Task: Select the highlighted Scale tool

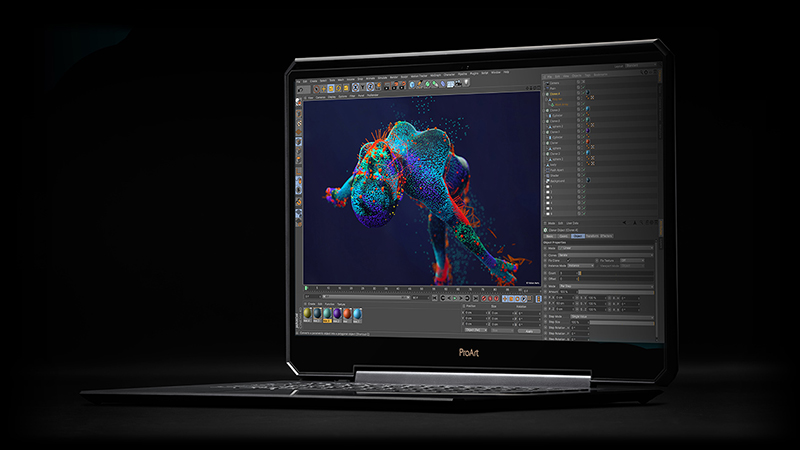Action: 331,88
